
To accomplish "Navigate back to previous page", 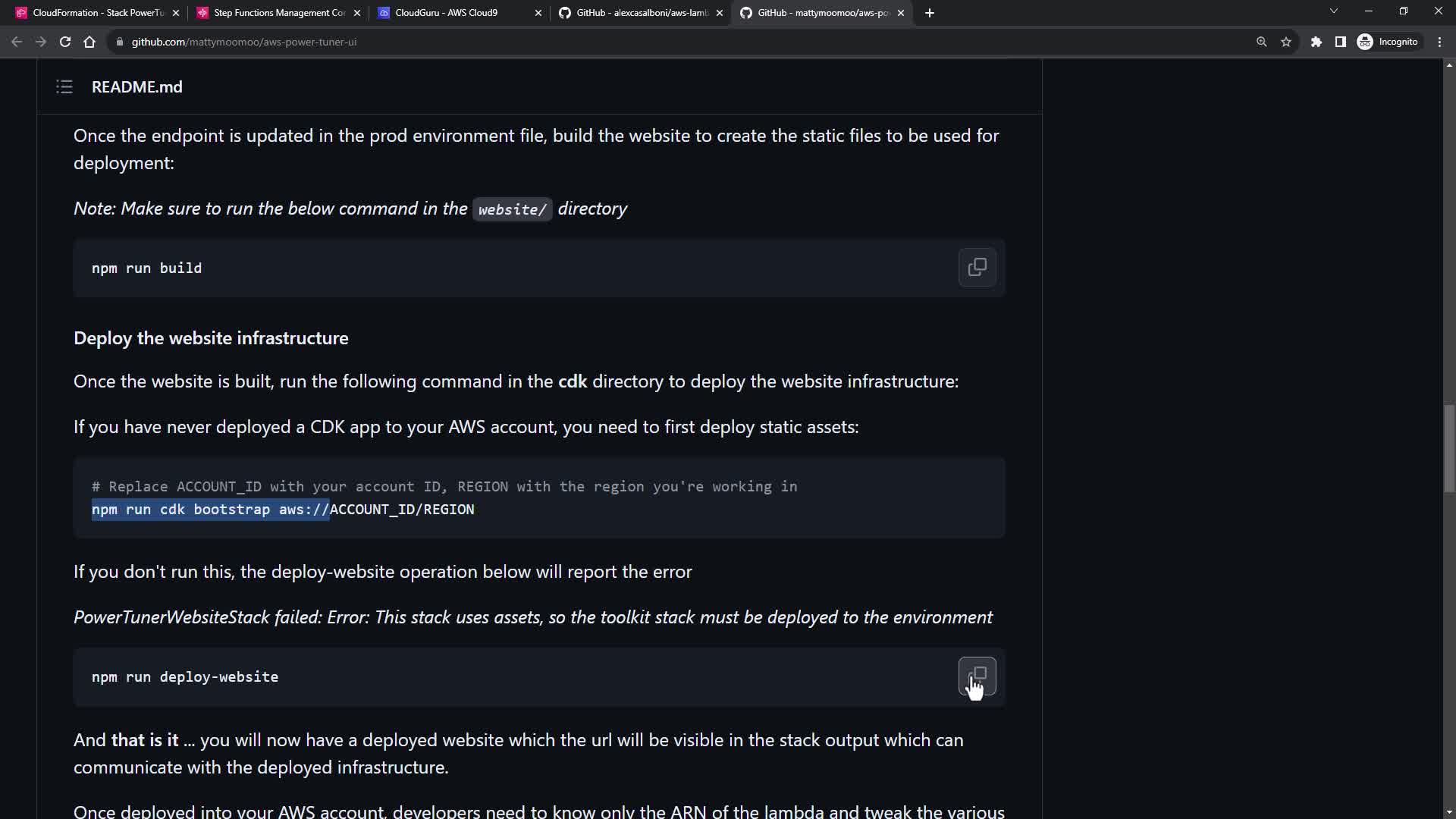I will pos(17,42).
